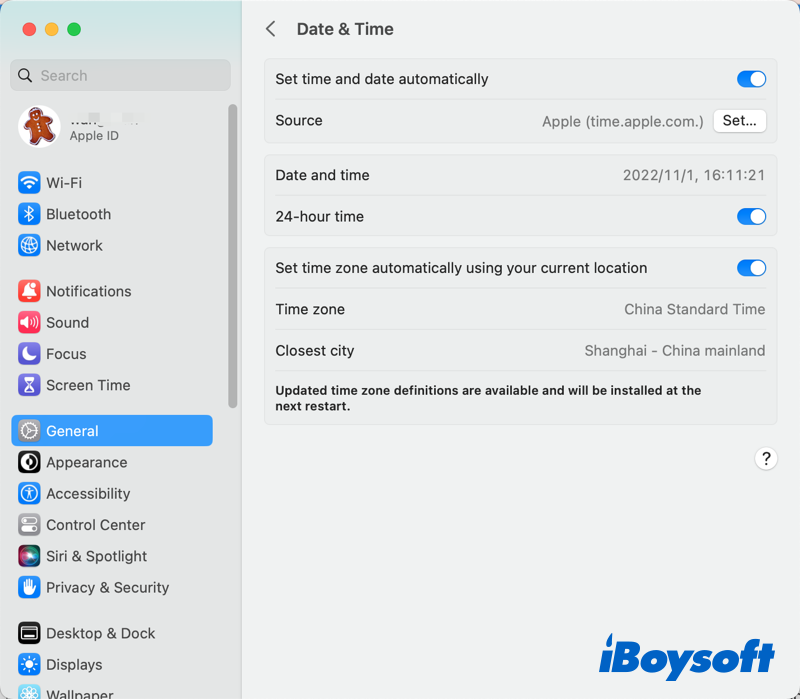Image resolution: width=800 pixels, height=699 pixels.
Task: Click the Set button for time source
Action: click(x=739, y=120)
